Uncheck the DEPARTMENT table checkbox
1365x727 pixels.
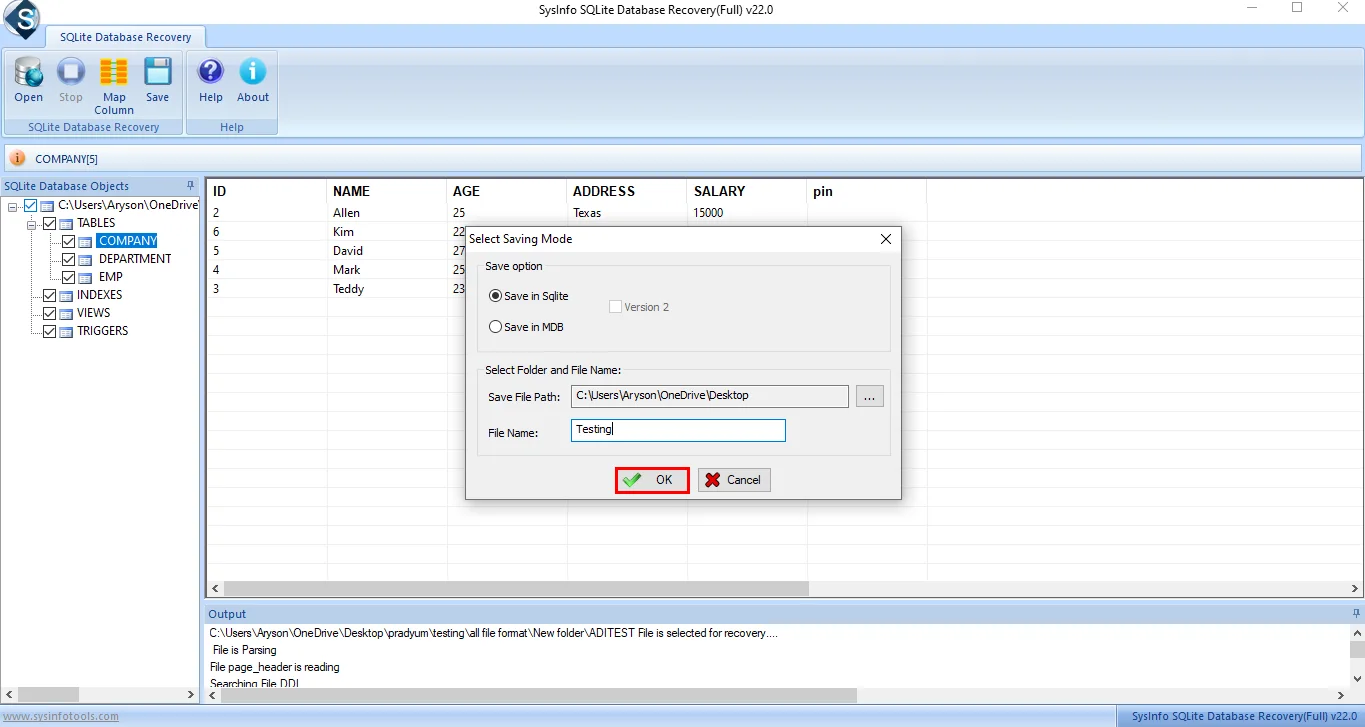(67, 258)
